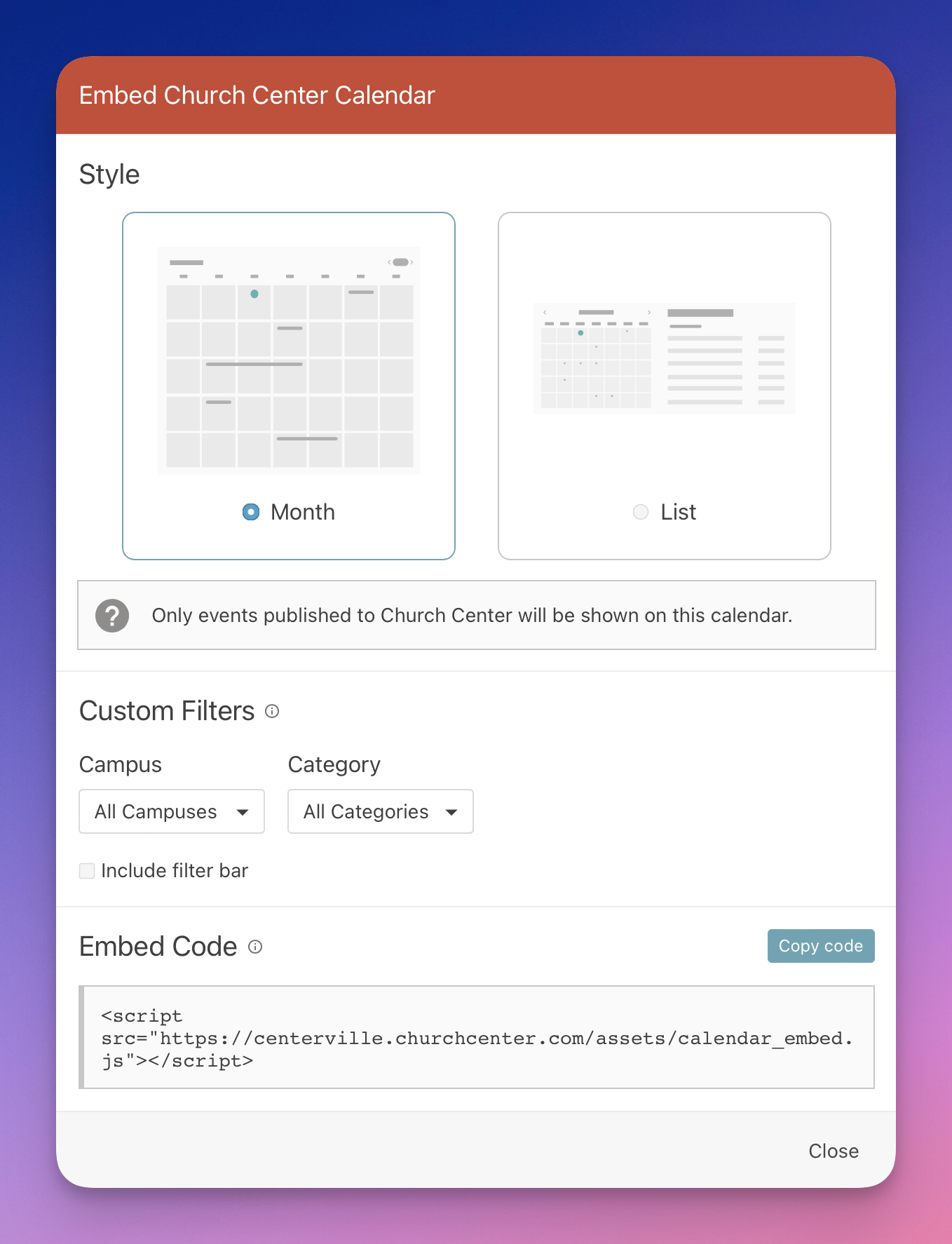This screenshot has width=952, height=1244.
Task: Click the List style label text
Action: point(678,512)
